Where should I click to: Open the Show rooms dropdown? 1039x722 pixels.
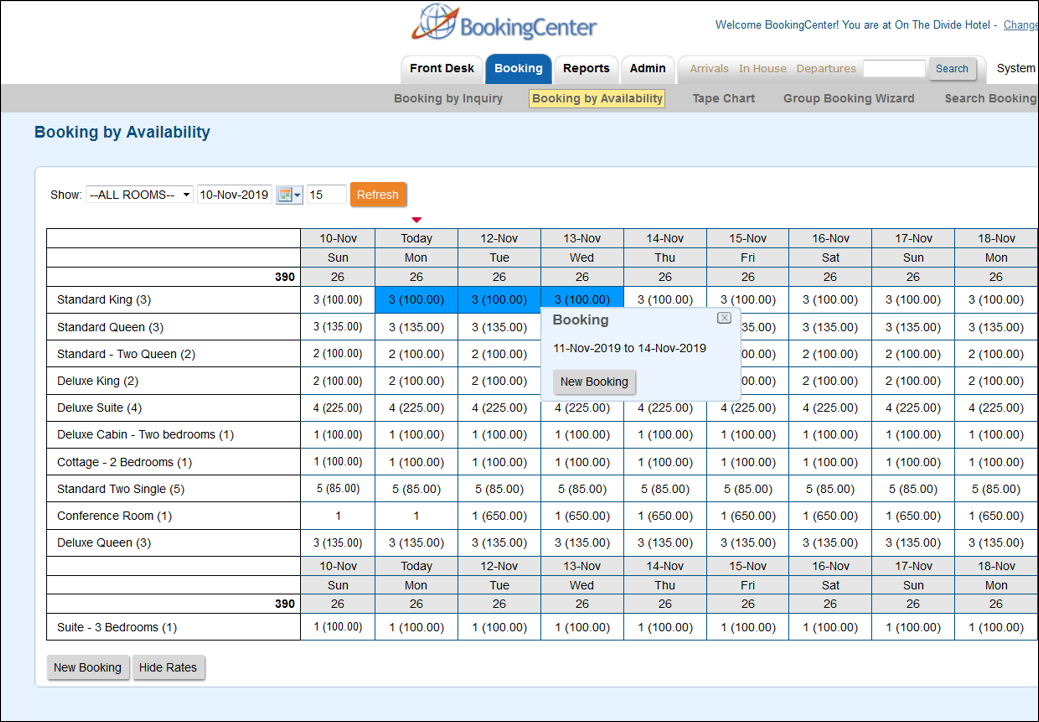(140, 195)
